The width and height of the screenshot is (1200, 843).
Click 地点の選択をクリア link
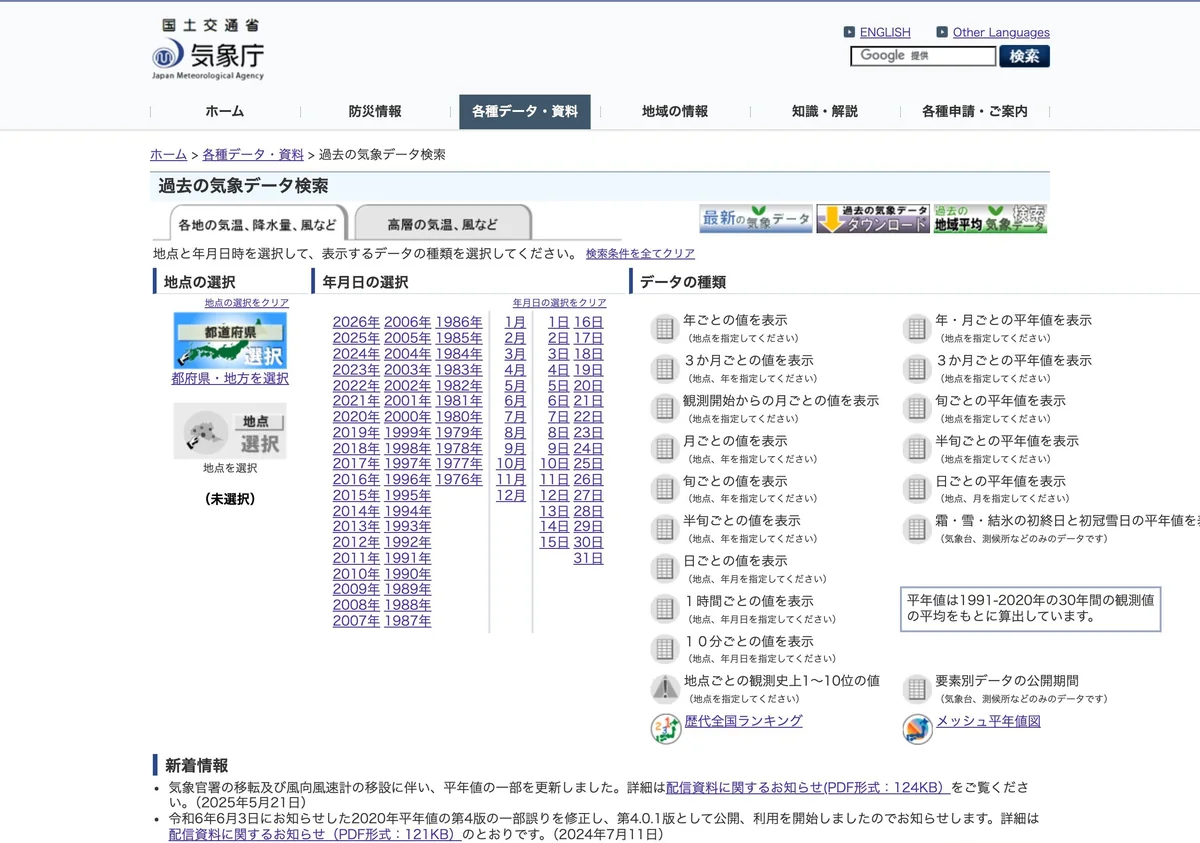247,303
